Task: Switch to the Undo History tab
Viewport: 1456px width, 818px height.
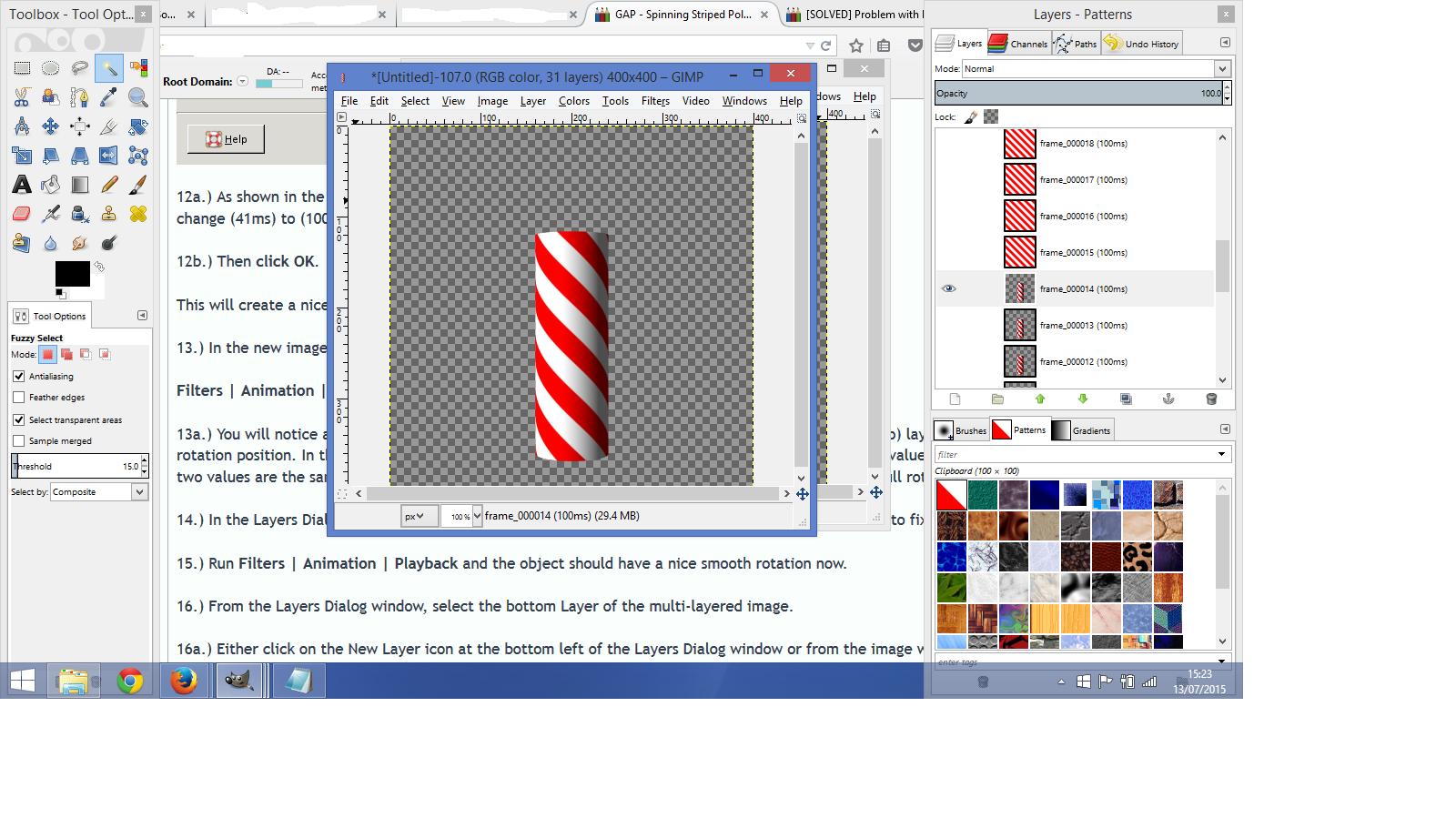Action: pyautogui.click(x=1142, y=43)
